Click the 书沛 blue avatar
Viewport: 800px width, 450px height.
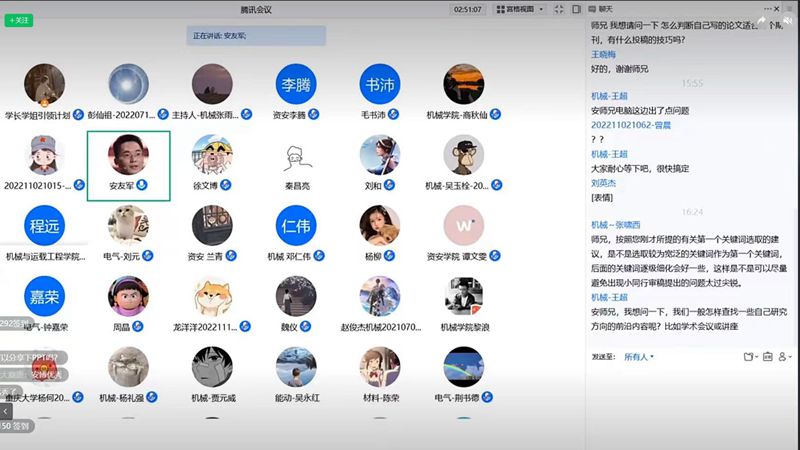(x=380, y=84)
